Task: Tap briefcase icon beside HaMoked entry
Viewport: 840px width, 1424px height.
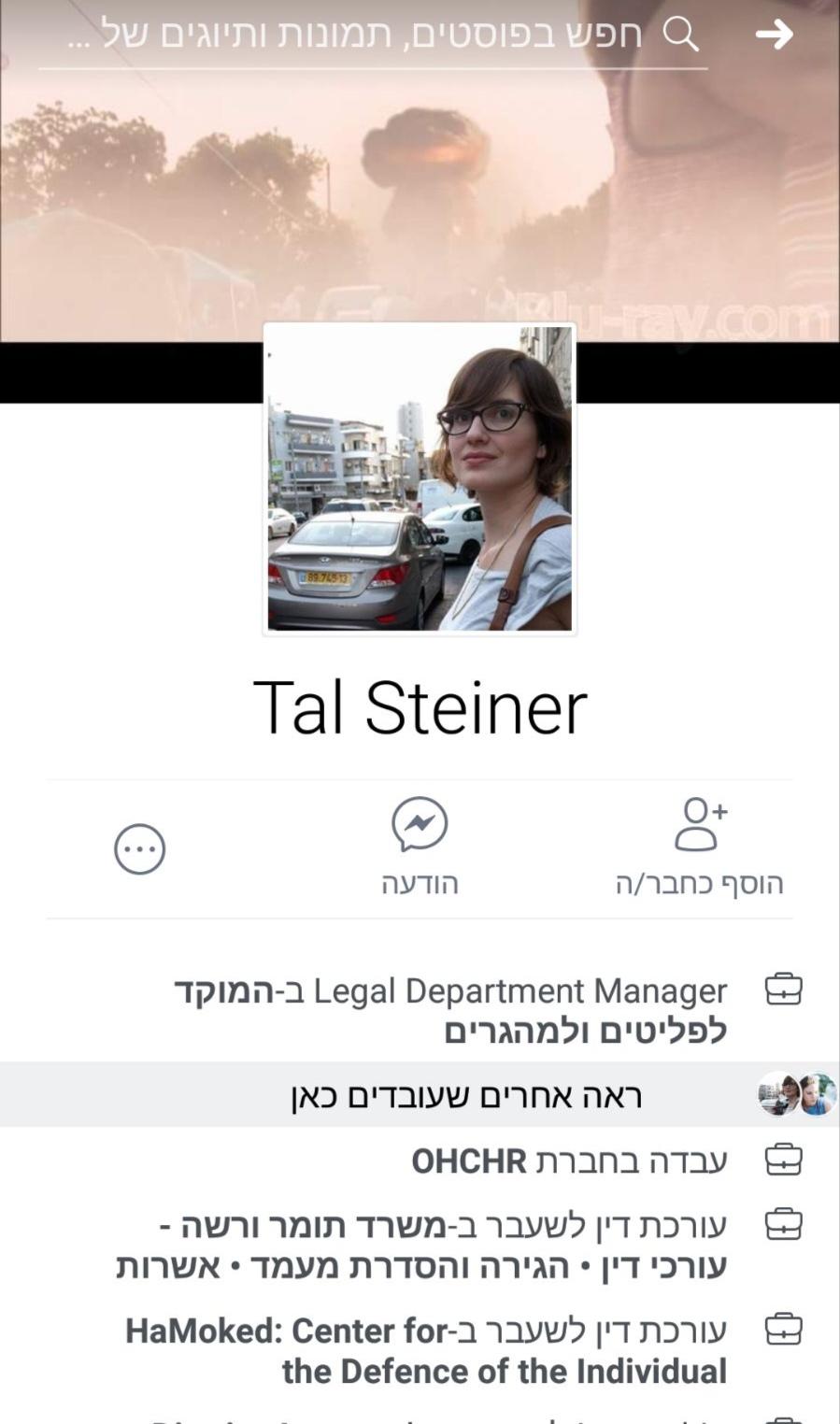Action: (x=784, y=1329)
